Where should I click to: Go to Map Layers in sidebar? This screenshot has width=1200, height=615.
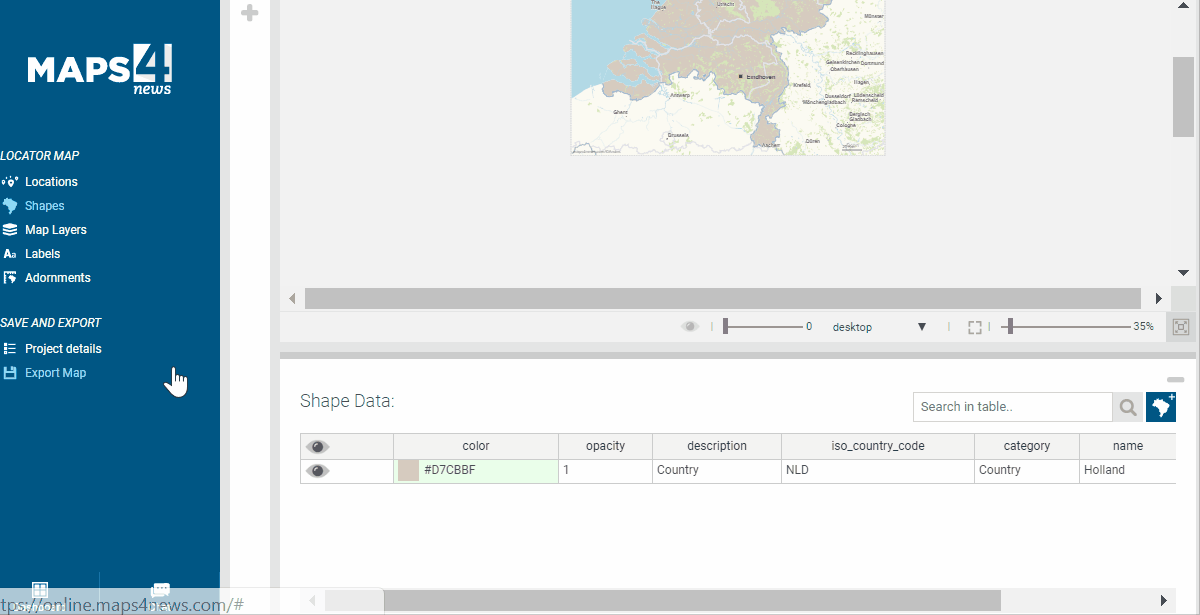(56, 230)
